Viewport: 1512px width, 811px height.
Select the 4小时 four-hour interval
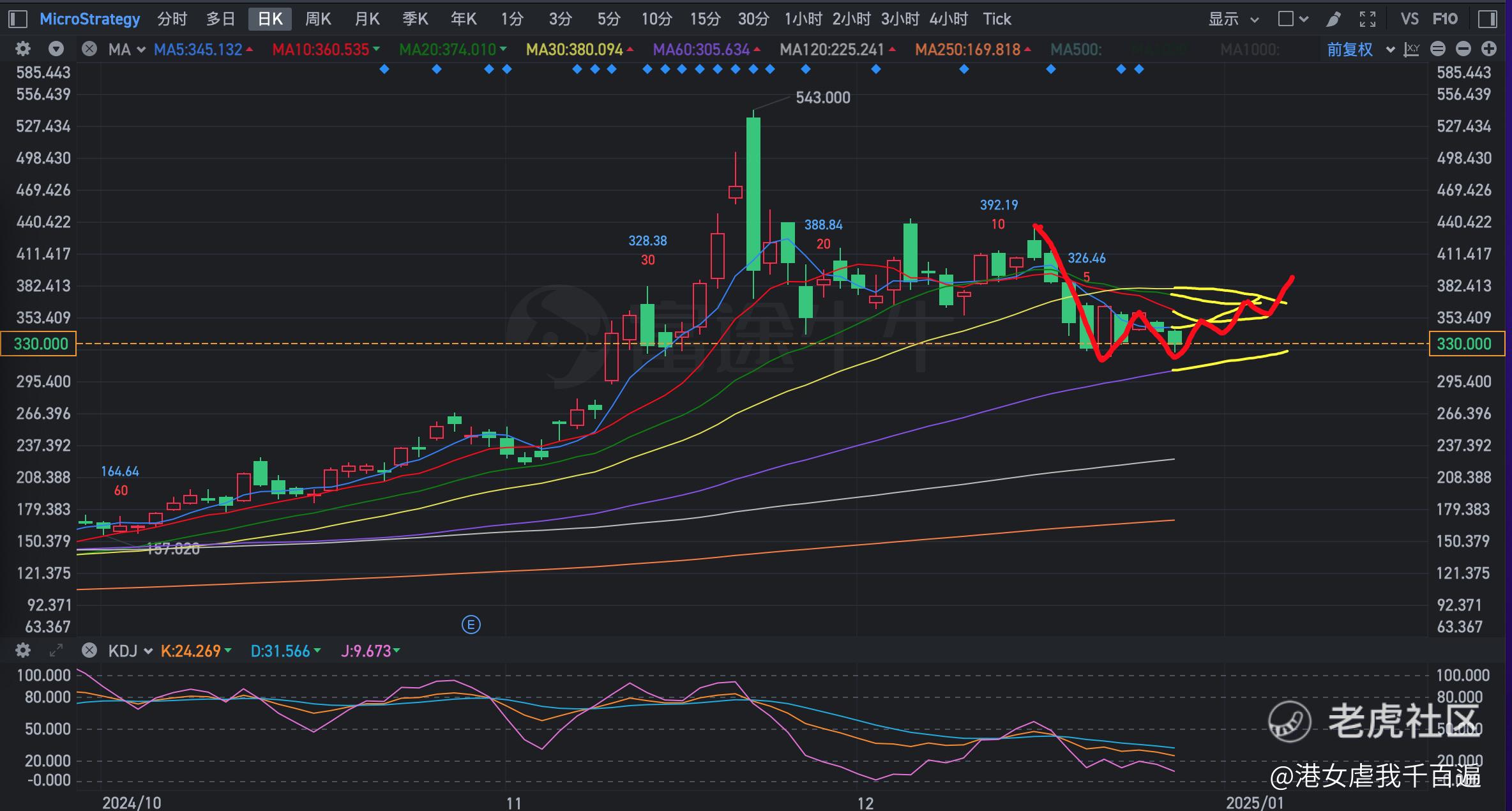[x=948, y=19]
